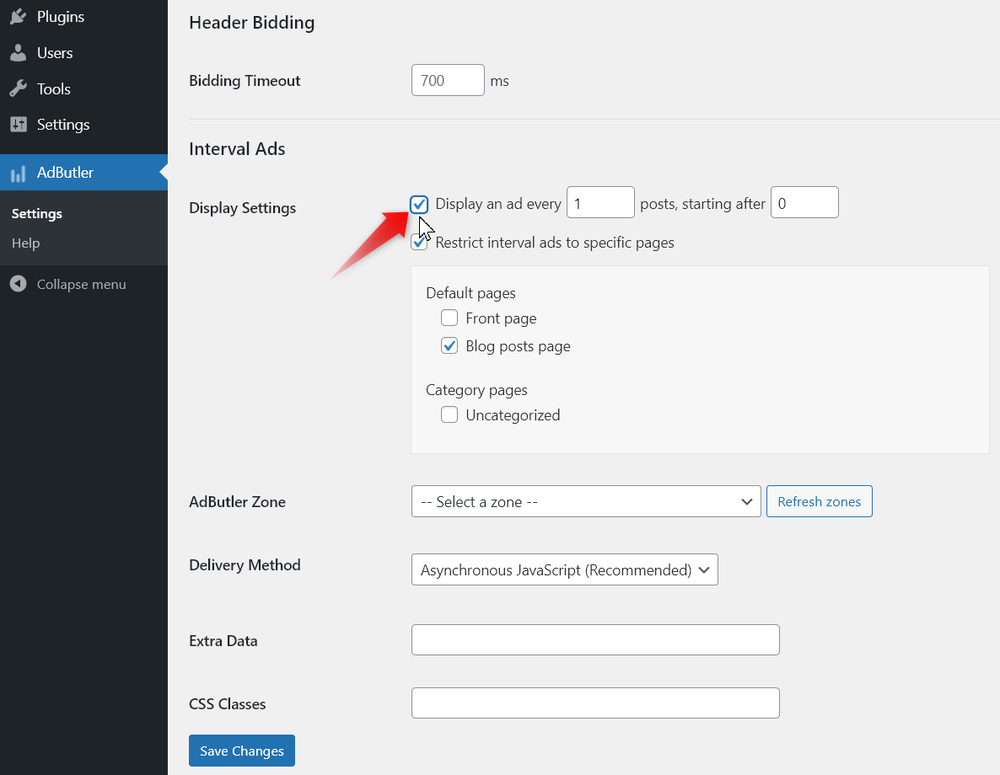Image resolution: width=1000 pixels, height=775 pixels.
Task: Open the WordPress Settings menu item
Action: coord(84,124)
